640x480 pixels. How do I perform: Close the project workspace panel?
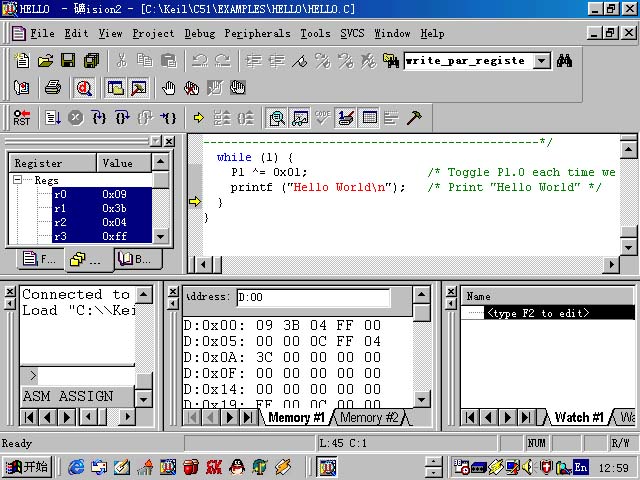[169, 141]
